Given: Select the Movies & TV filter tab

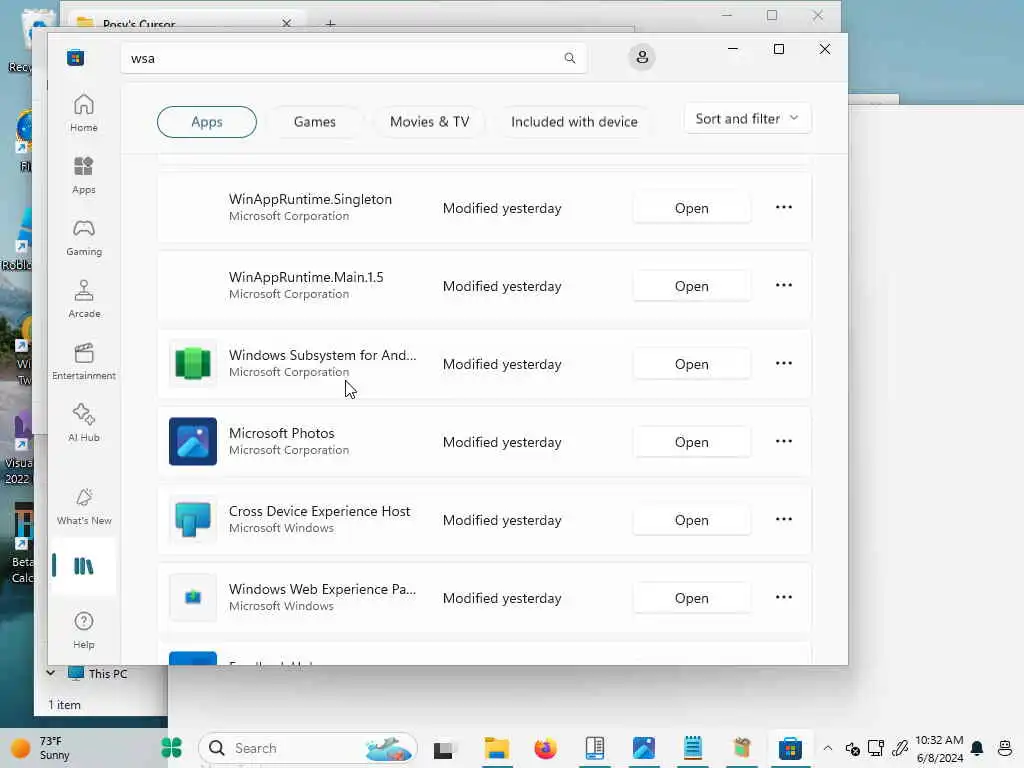Looking at the screenshot, I should coord(429,122).
